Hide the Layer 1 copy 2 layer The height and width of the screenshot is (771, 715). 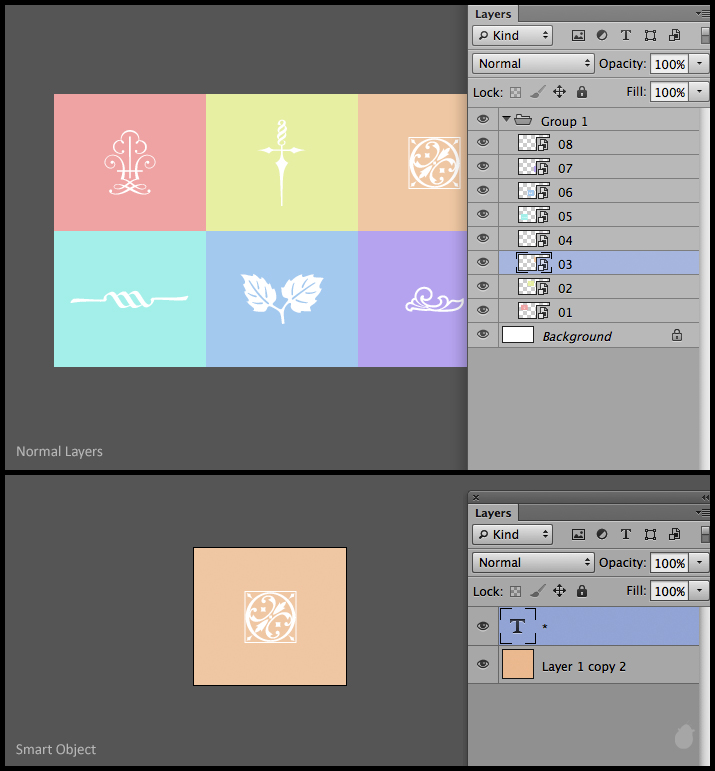click(x=483, y=665)
